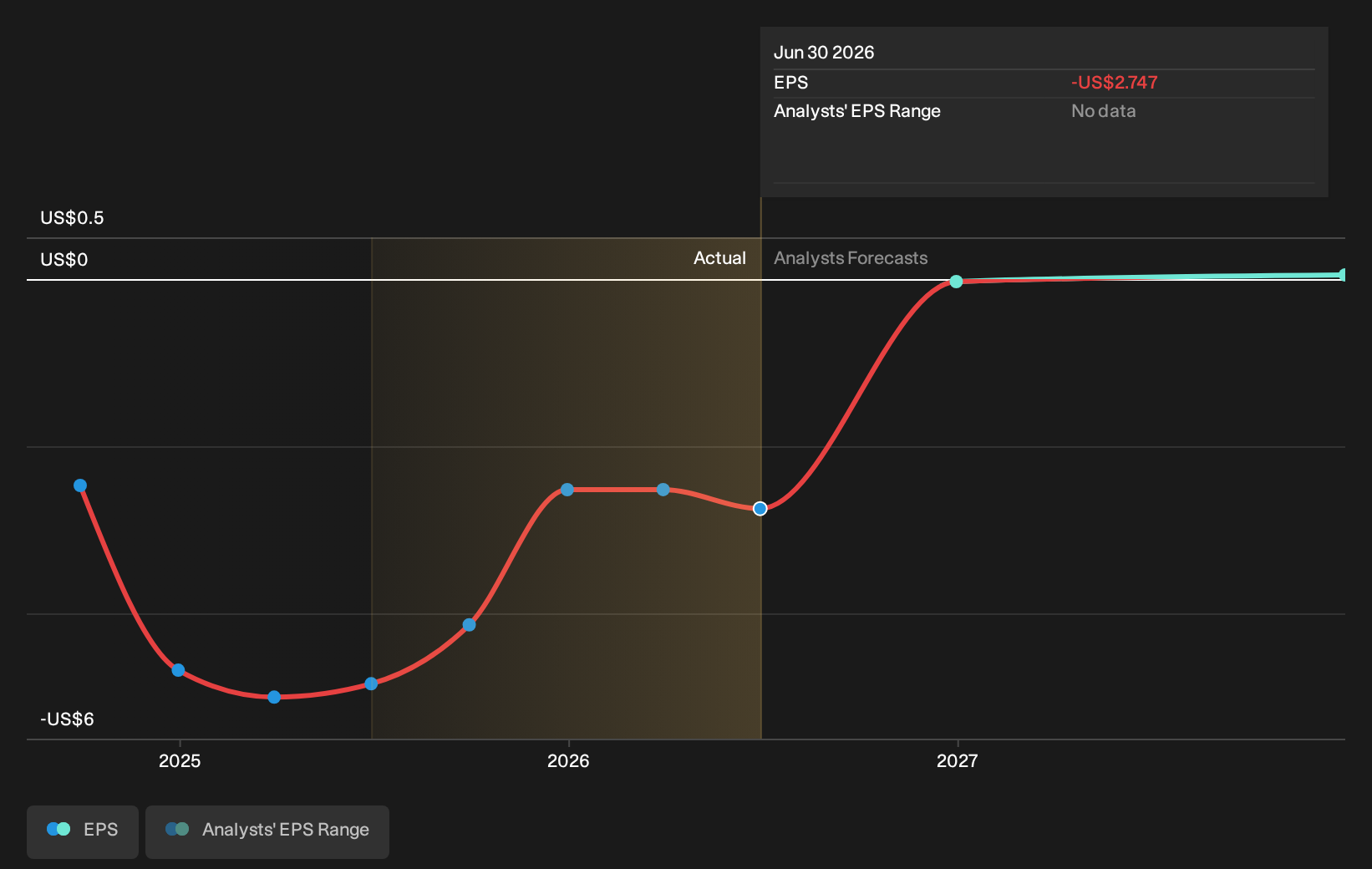The width and height of the screenshot is (1372, 869).
Task: Click the lowest EPS data point on the curve
Action: click(274, 697)
